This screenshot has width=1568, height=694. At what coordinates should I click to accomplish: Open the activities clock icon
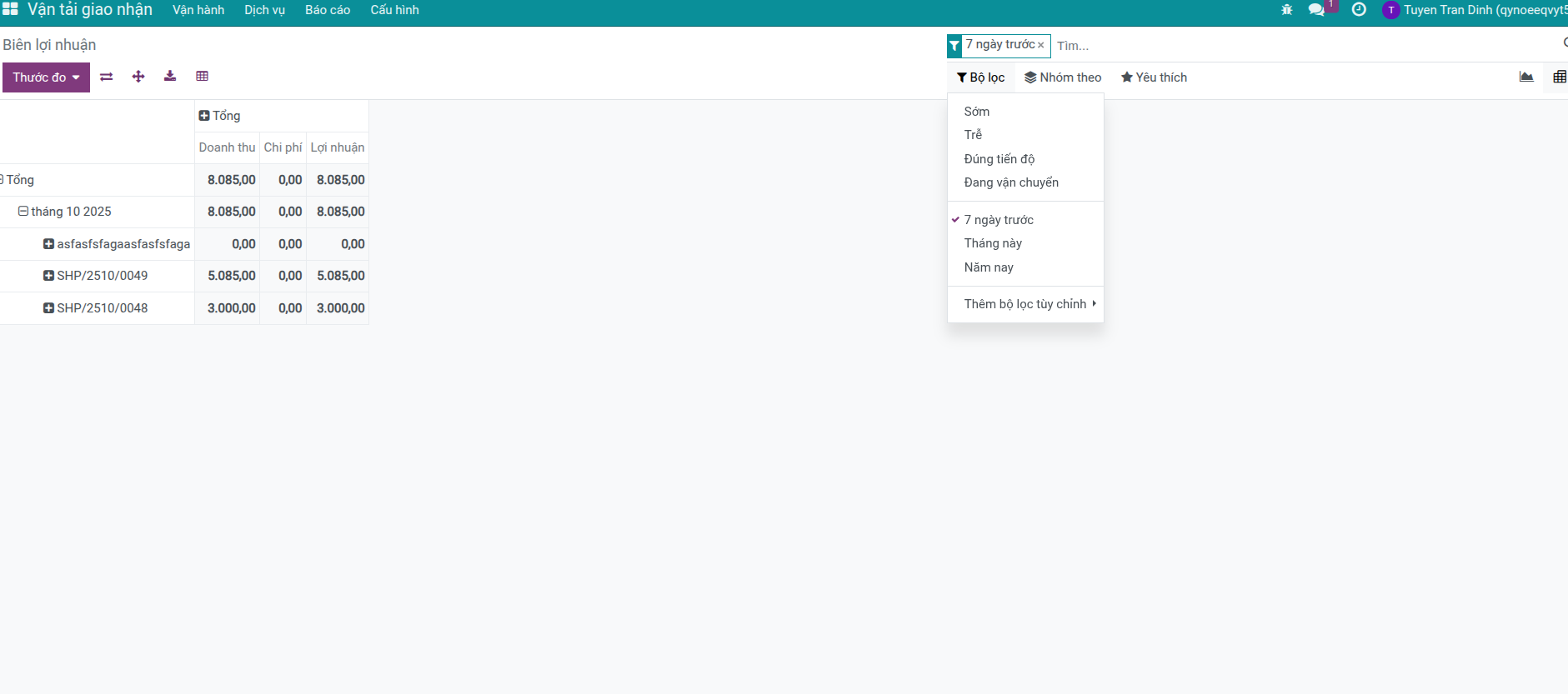point(1359,10)
